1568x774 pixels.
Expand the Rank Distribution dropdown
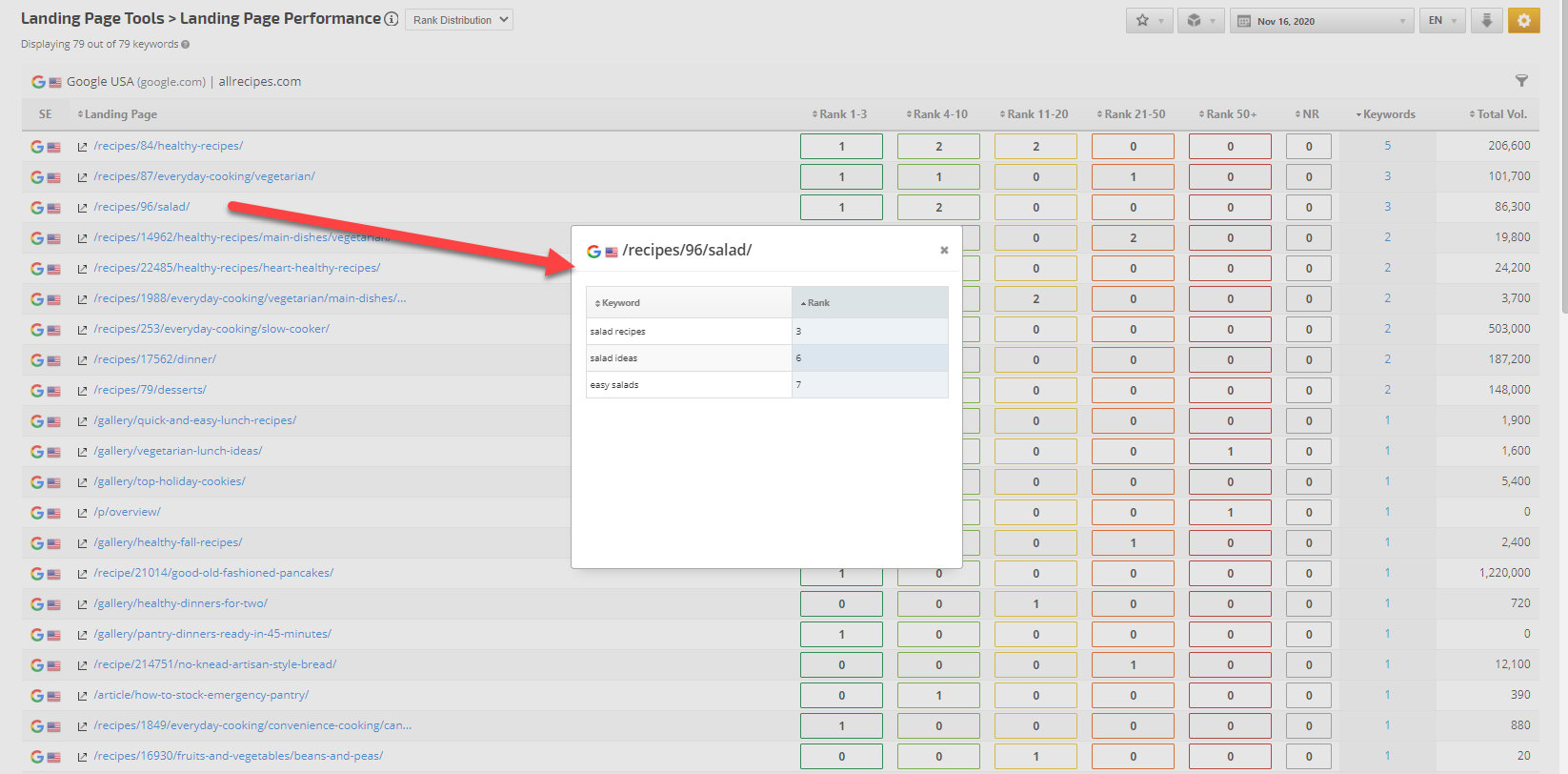click(x=459, y=20)
